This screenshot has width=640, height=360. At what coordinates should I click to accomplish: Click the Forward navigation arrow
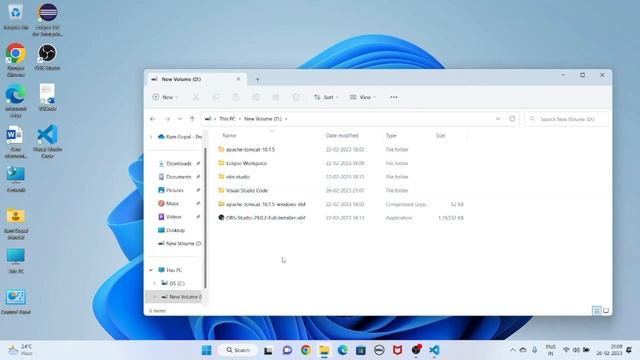[x=167, y=119]
